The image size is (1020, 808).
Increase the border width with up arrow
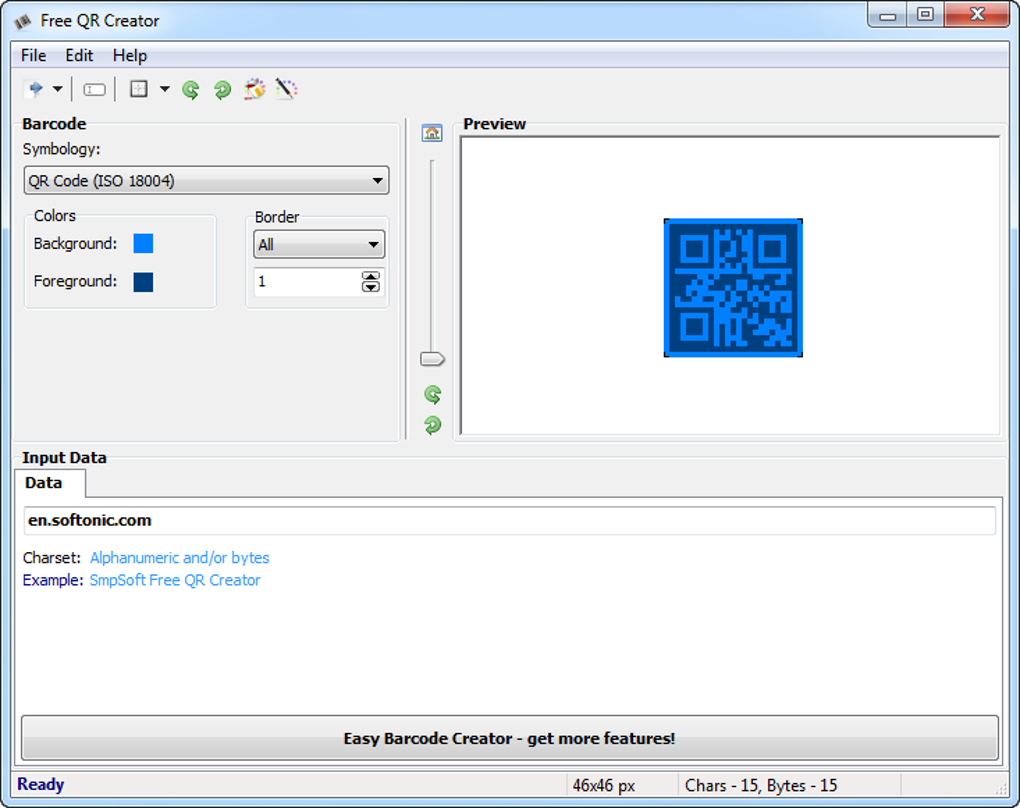pos(371,276)
